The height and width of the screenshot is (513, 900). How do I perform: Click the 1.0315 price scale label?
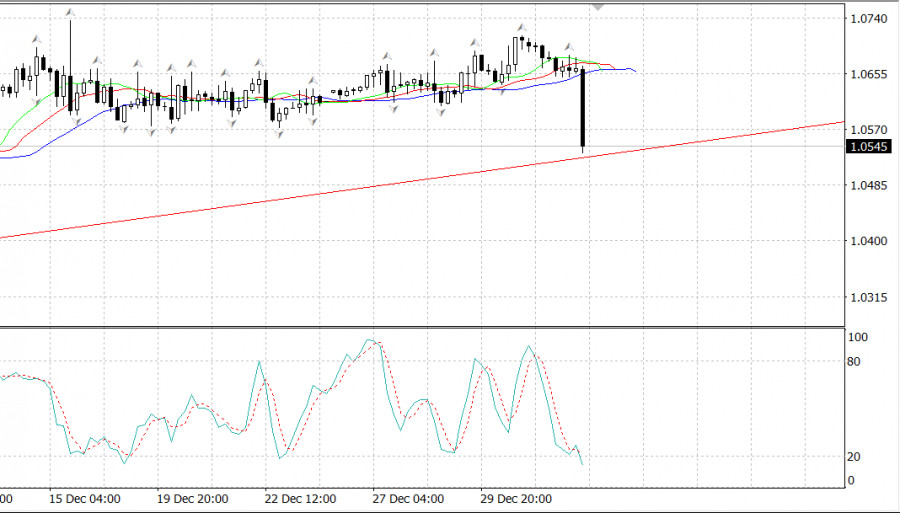(866, 297)
